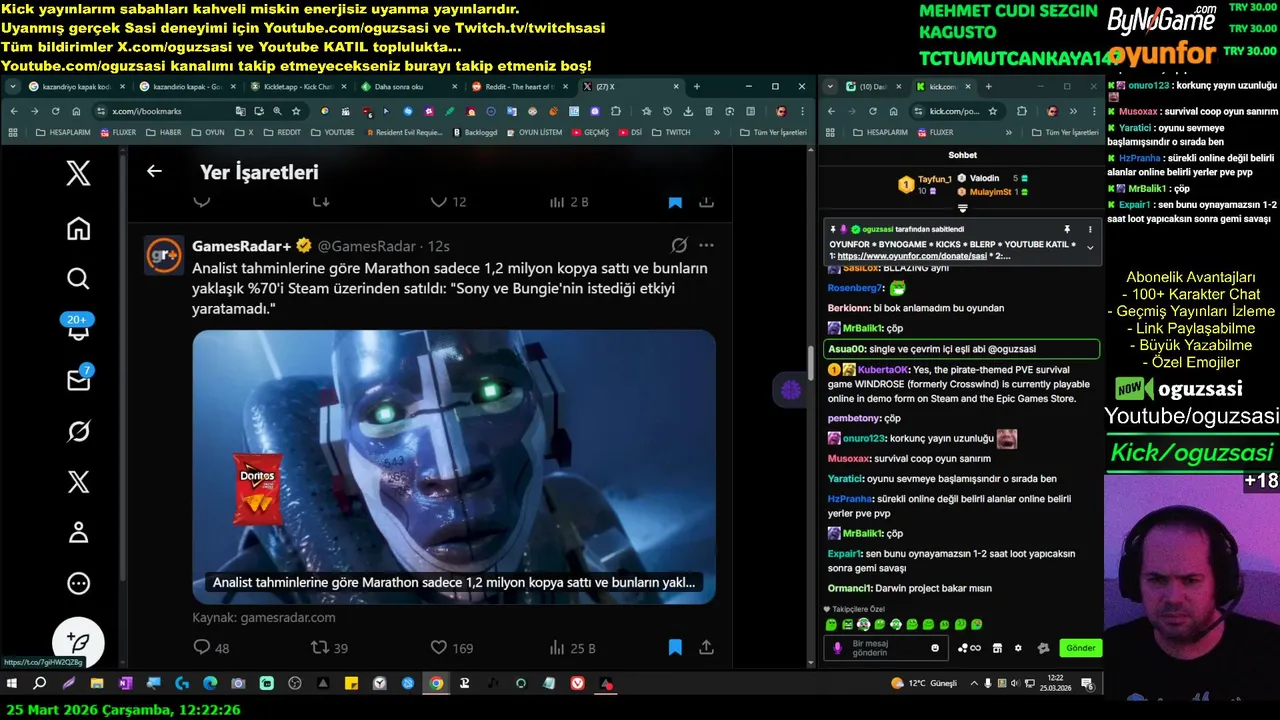Remove bookmark on GamesRadar post
1280x720 pixels.
tap(675, 648)
